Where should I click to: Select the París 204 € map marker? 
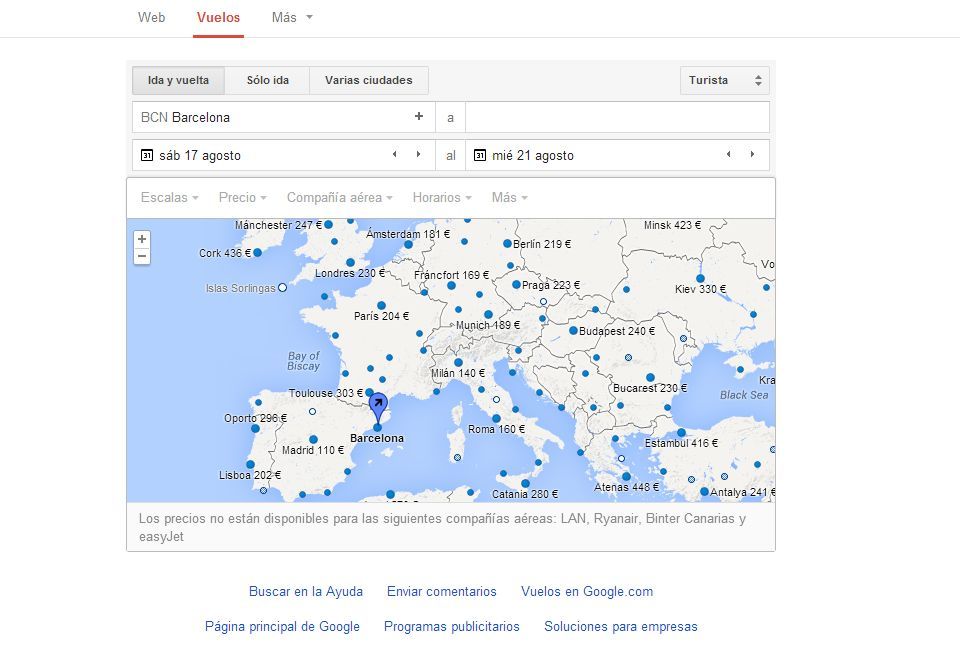tap(381, 305)
